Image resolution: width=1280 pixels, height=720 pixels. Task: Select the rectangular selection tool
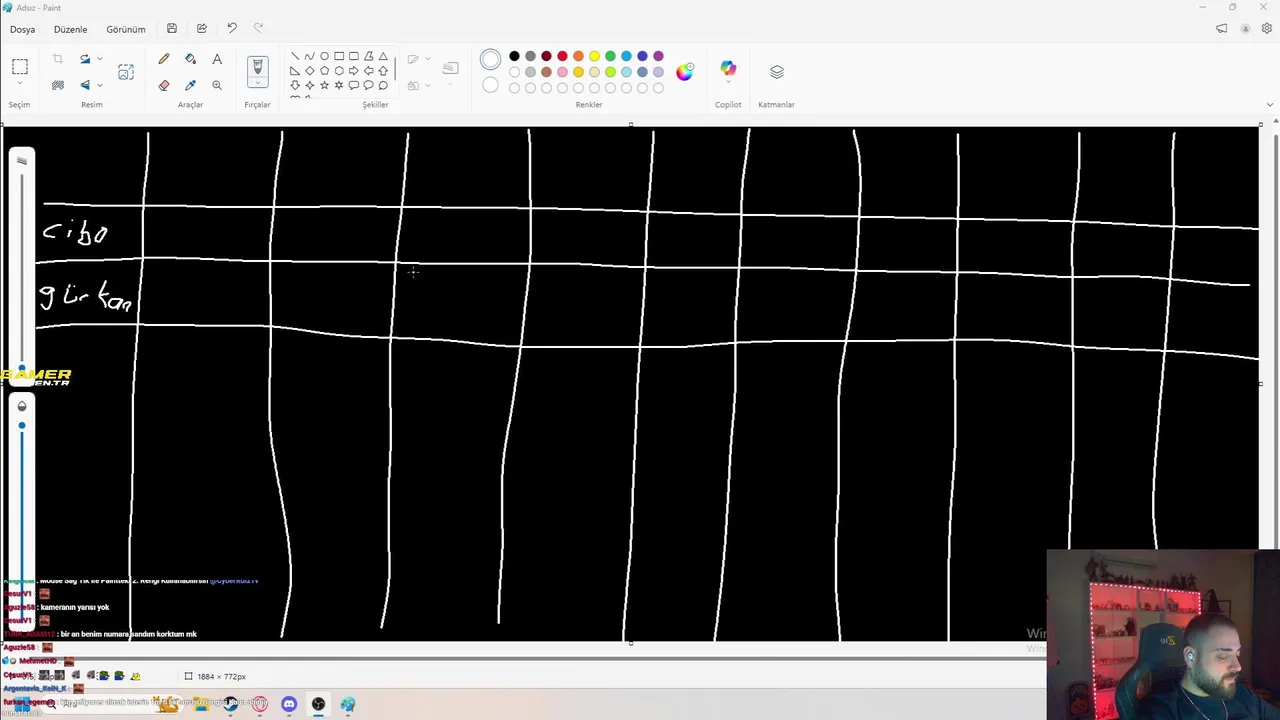click(x=20, y=67)
